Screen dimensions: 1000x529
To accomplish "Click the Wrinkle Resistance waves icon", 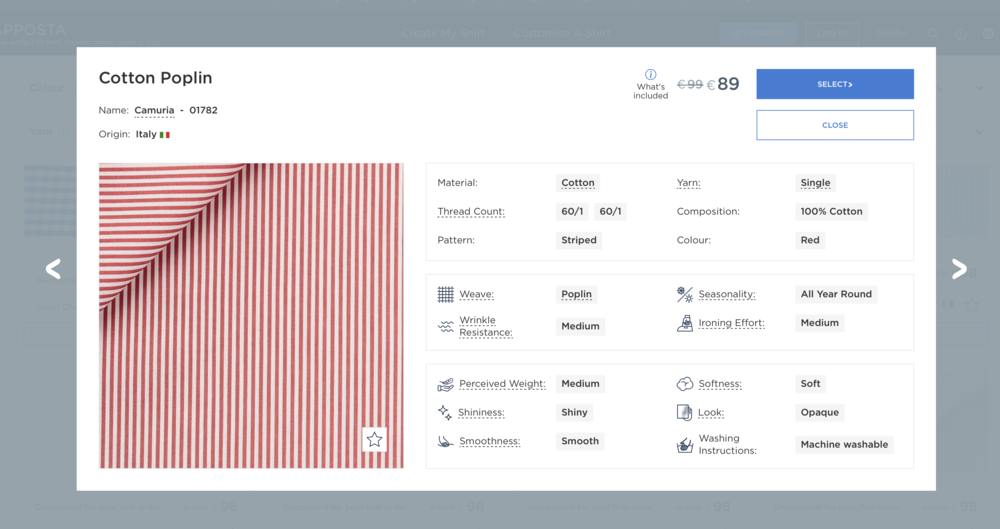I will [446, 326].
